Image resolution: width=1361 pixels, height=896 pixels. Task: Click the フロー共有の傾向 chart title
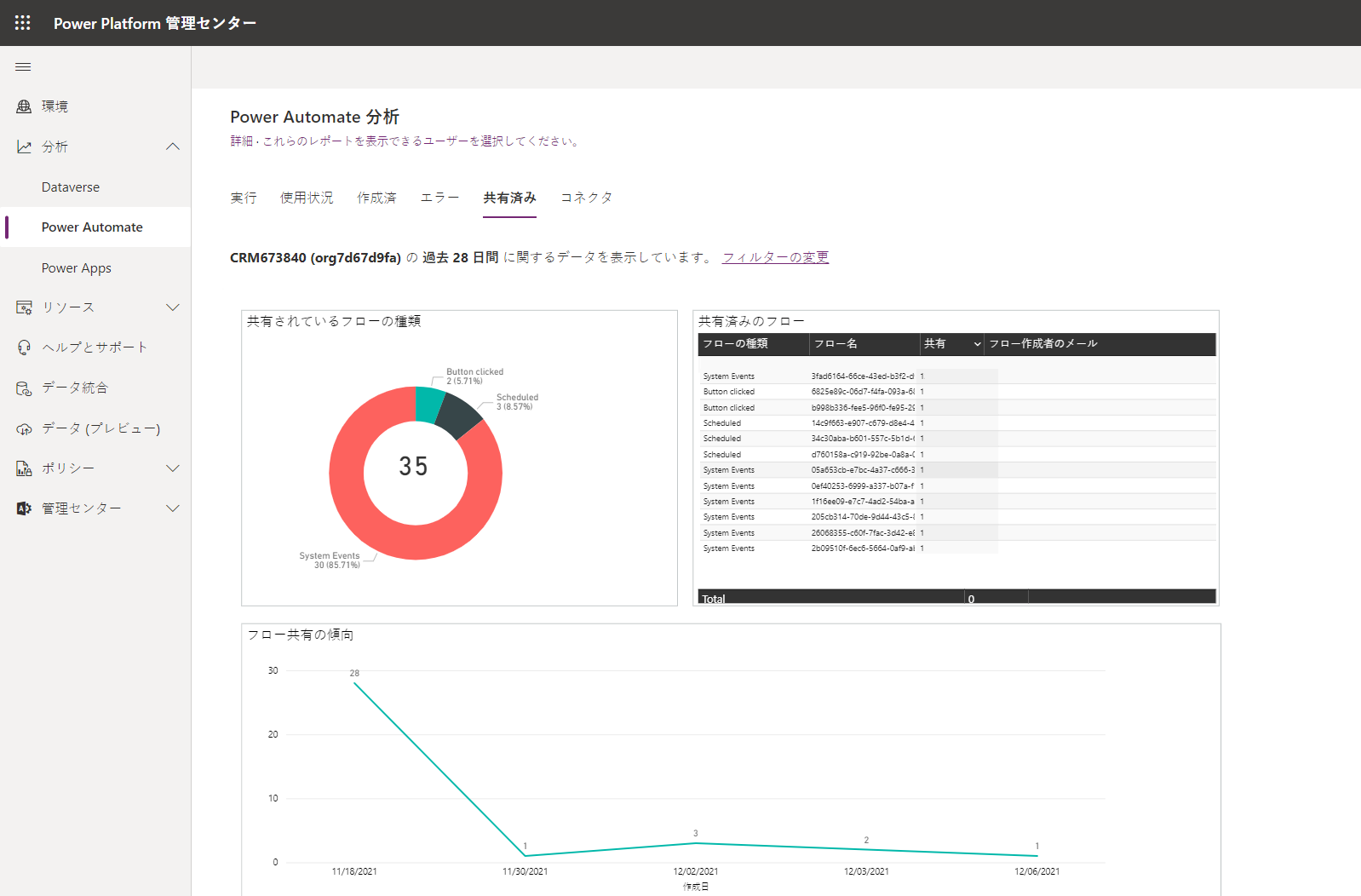tap(301, 635)
